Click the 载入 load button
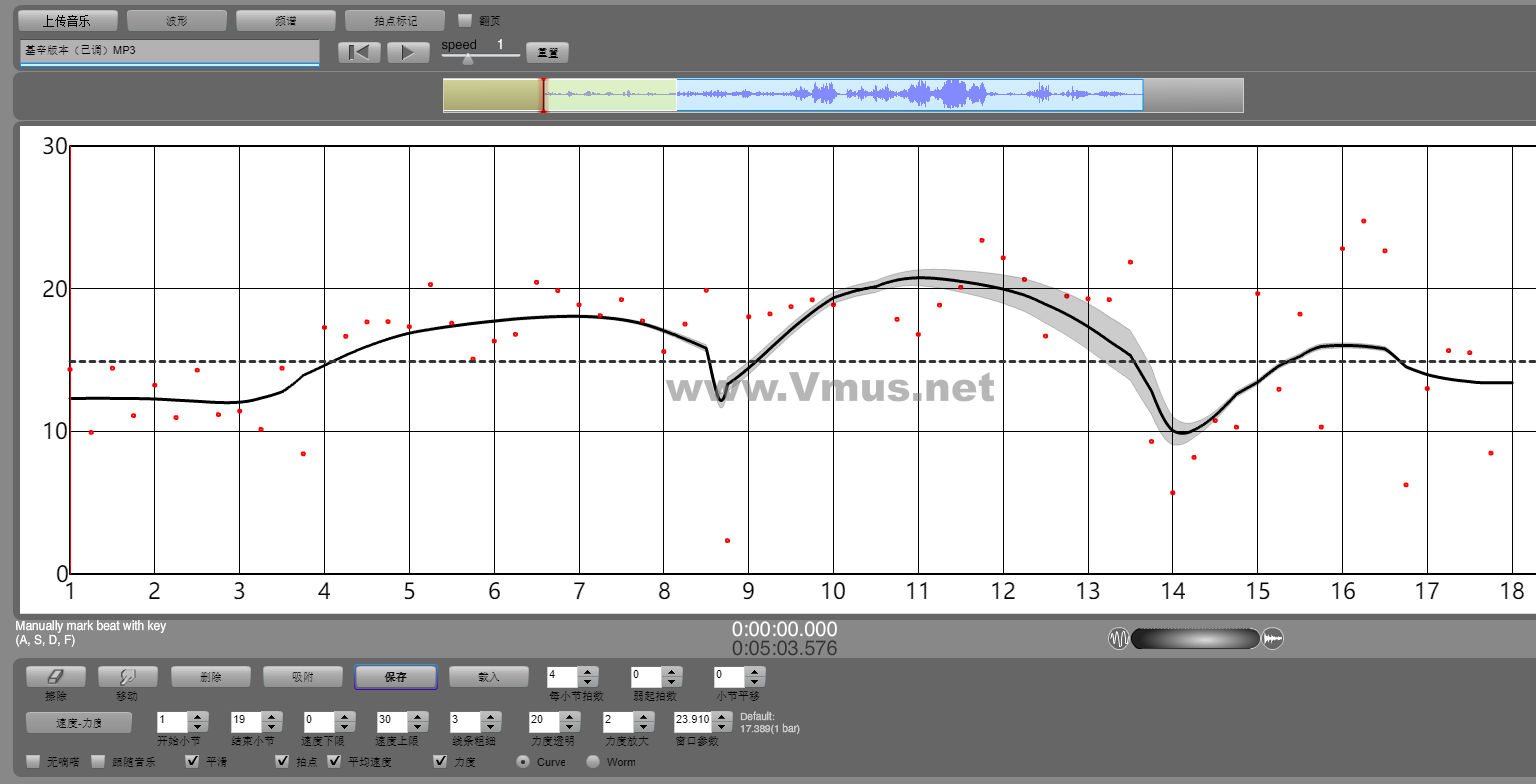Screen dimensions: 1536x784 [x=488, y=677]
